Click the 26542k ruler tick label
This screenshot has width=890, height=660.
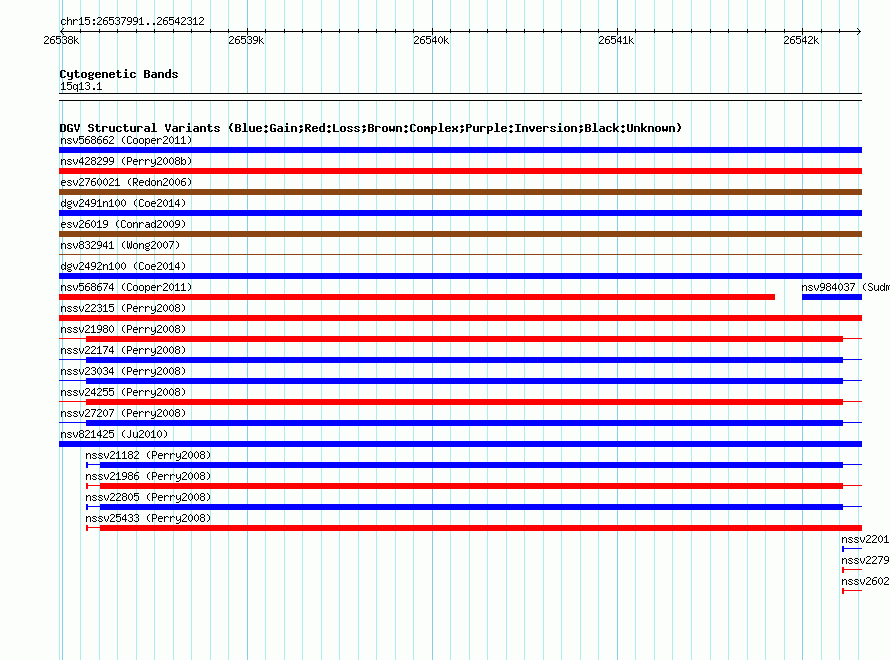click(x=801, y=40)
